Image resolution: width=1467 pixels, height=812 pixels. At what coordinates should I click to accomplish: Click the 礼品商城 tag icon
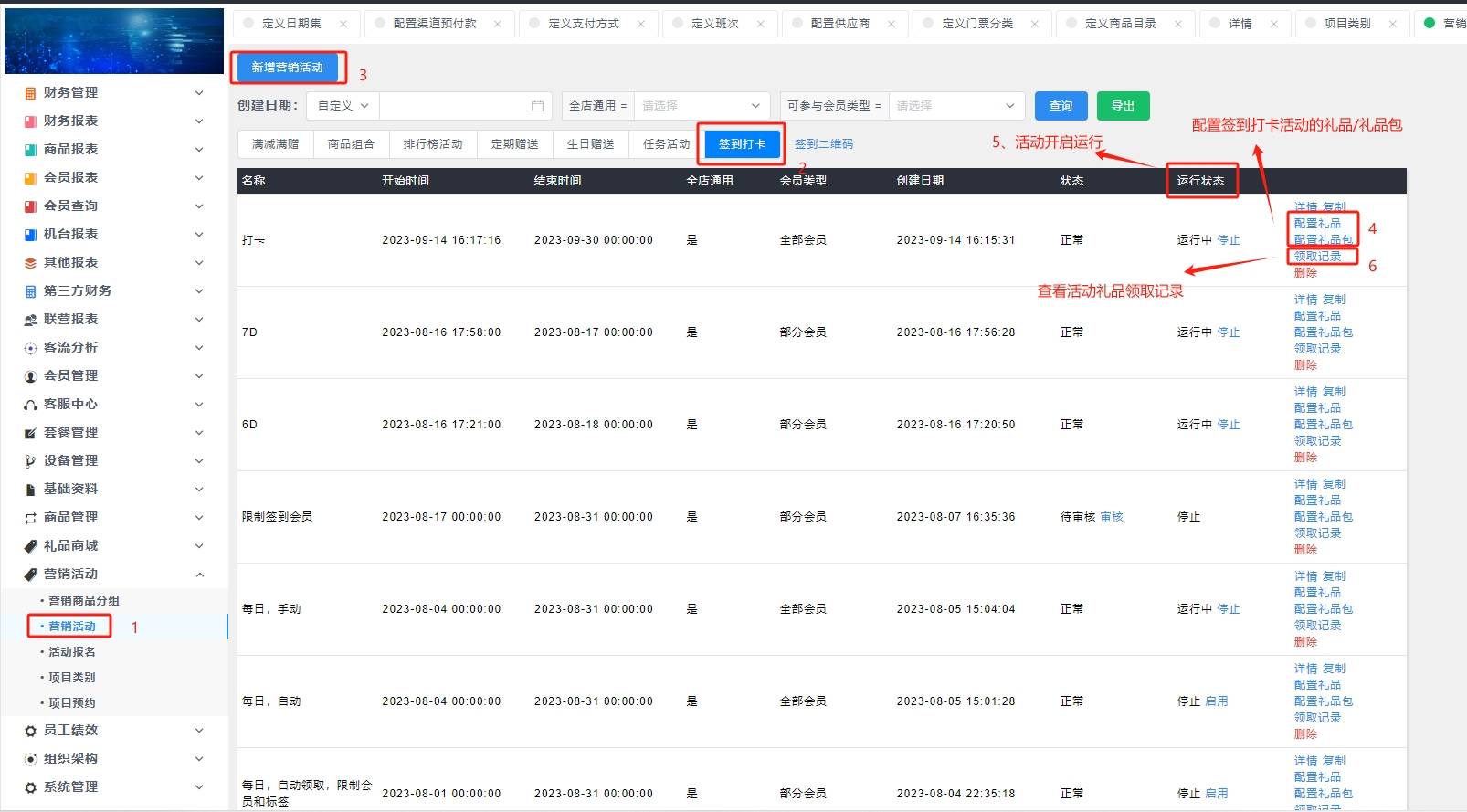[30, 546]
